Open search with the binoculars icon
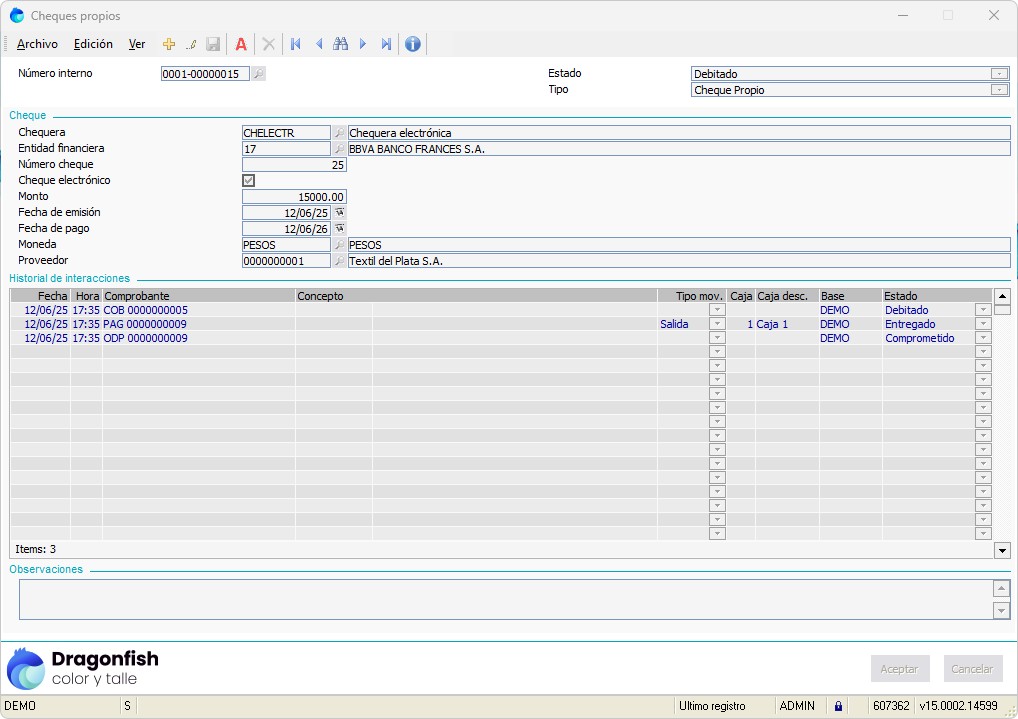 [x=340, y=44]
